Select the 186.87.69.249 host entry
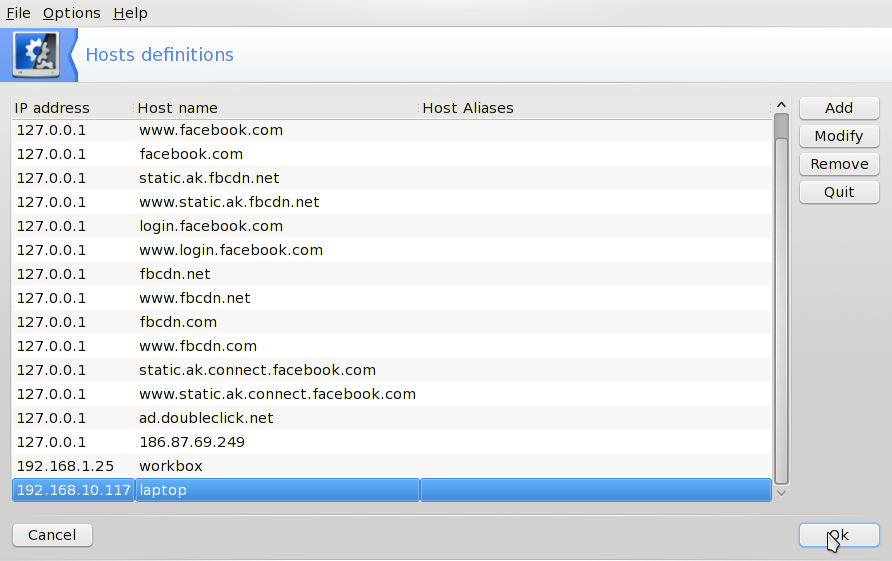 click(x=192, y=442)
